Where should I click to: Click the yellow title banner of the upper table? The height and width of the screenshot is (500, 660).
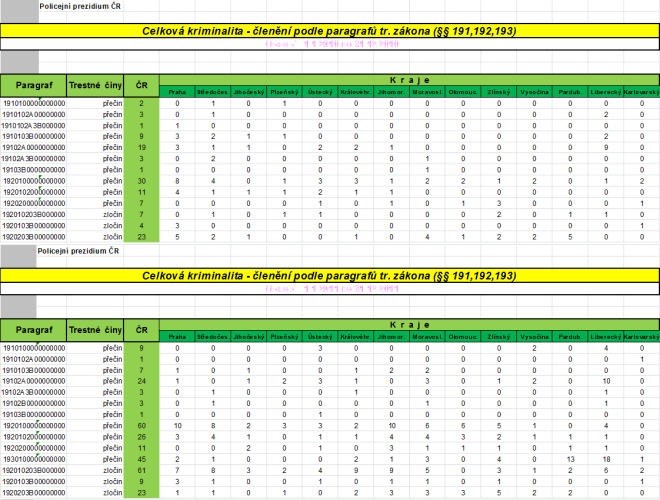(x=330, y=32)
